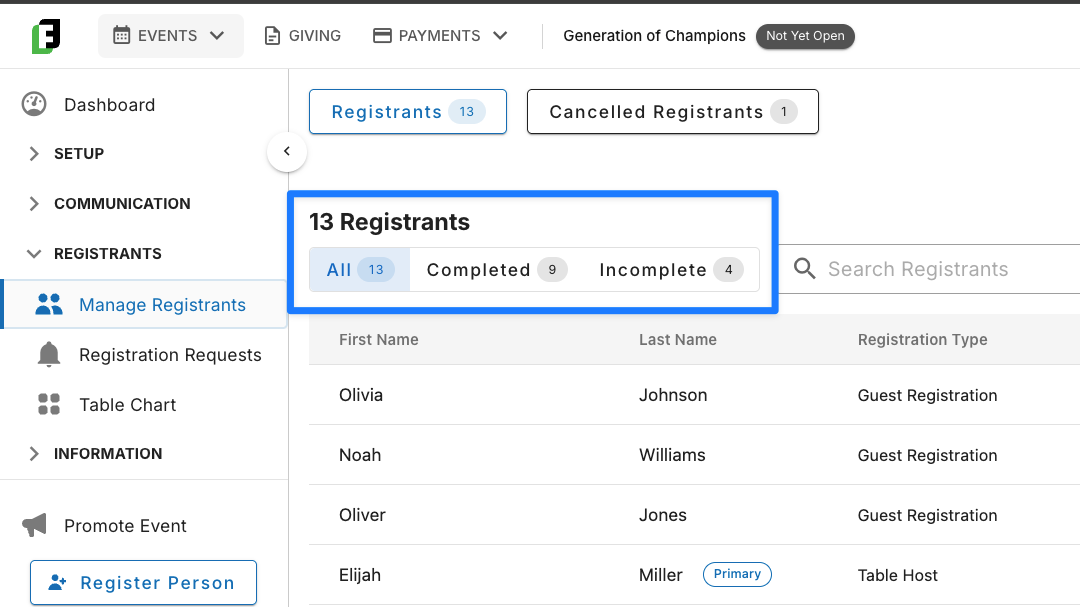The image size is (1080, 607).
Task: Click the Manage Registrants people icon
Action: [x=49, y=305]
